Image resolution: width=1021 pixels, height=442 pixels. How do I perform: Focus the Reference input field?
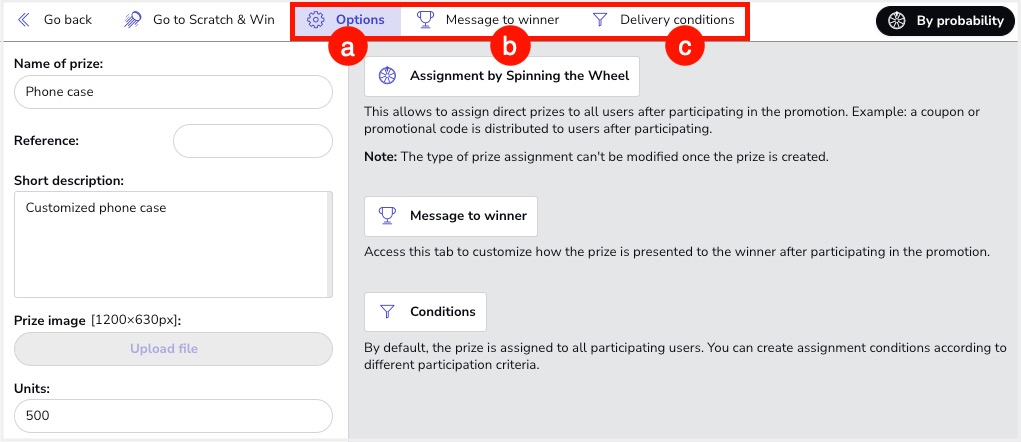(x=252, y=141)
